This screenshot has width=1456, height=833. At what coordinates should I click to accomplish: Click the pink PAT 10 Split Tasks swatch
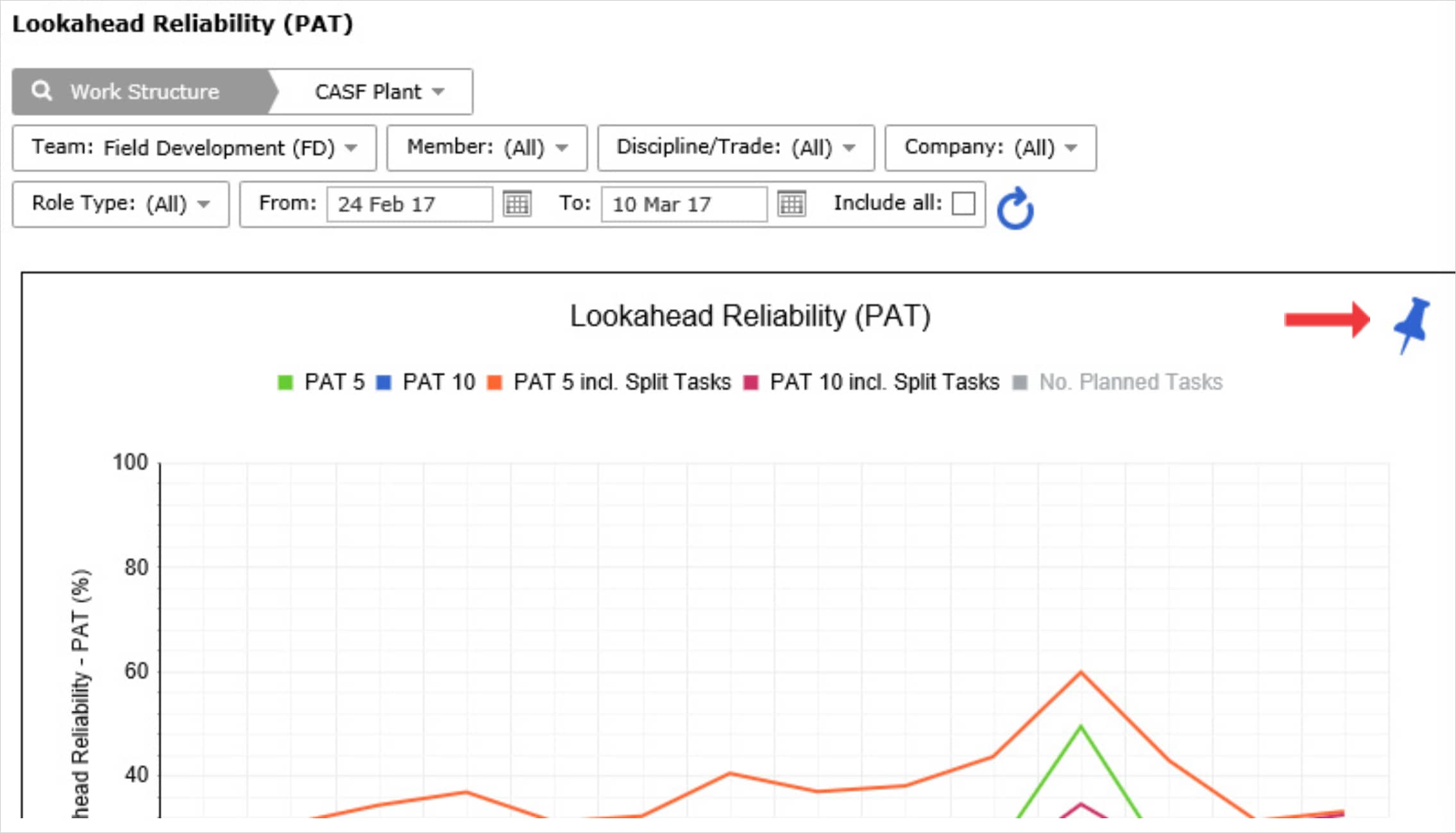[750, 383]
